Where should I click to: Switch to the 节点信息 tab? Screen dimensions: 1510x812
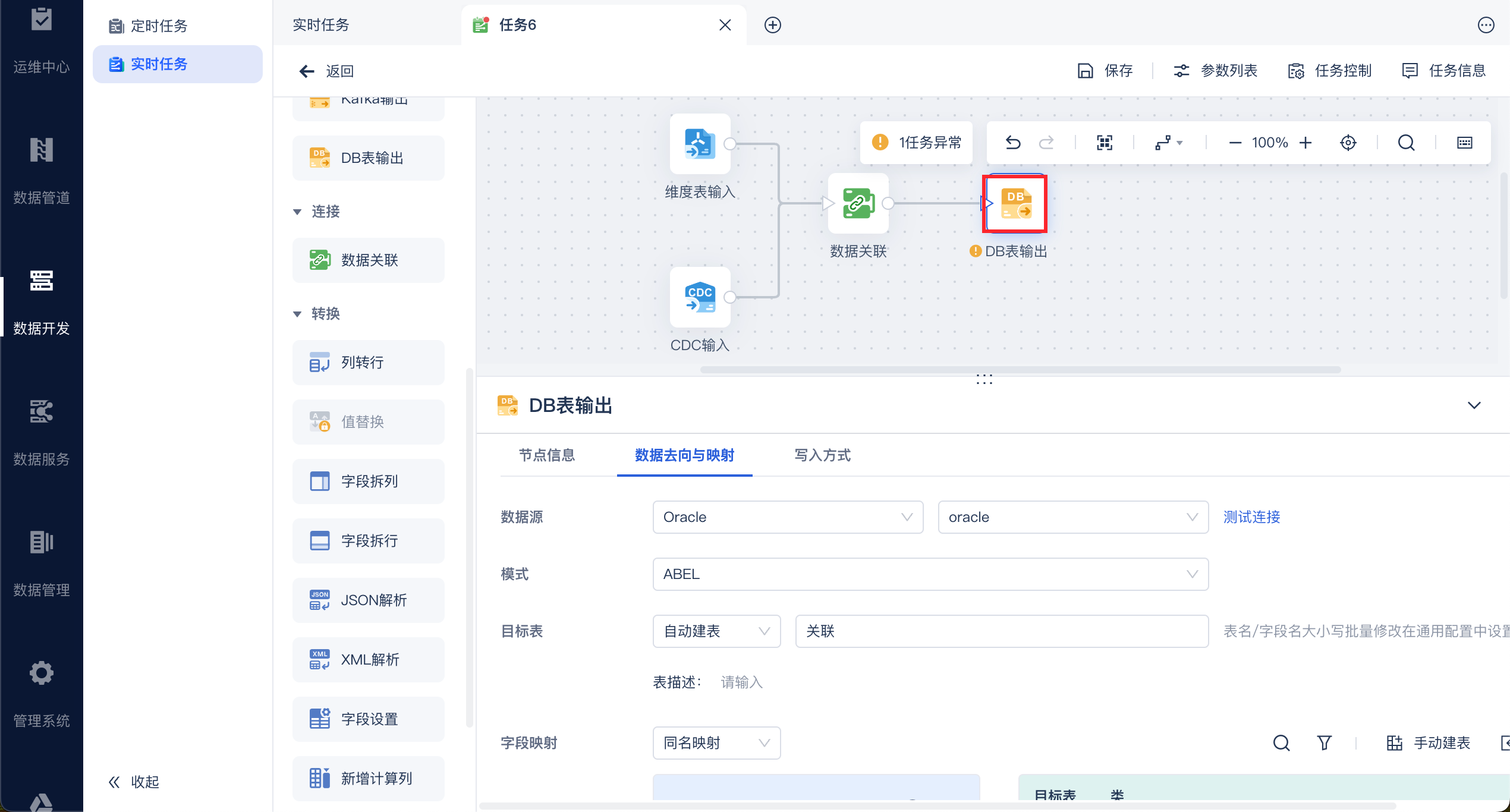tap(546, 455)
